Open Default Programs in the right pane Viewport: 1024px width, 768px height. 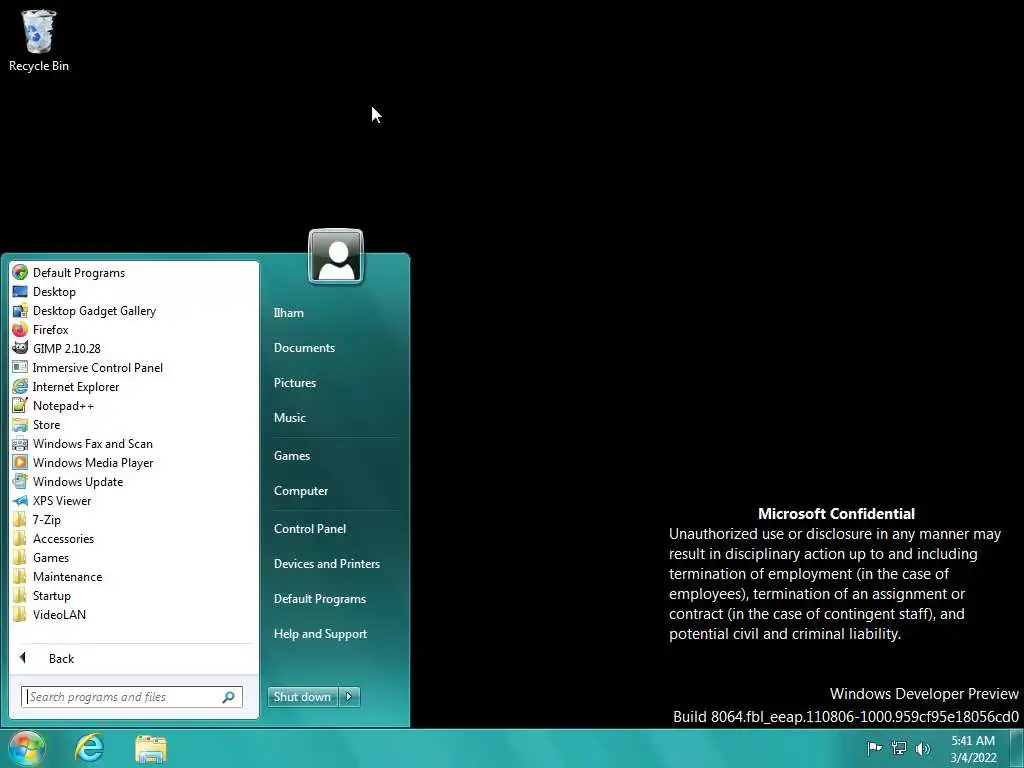319,599
